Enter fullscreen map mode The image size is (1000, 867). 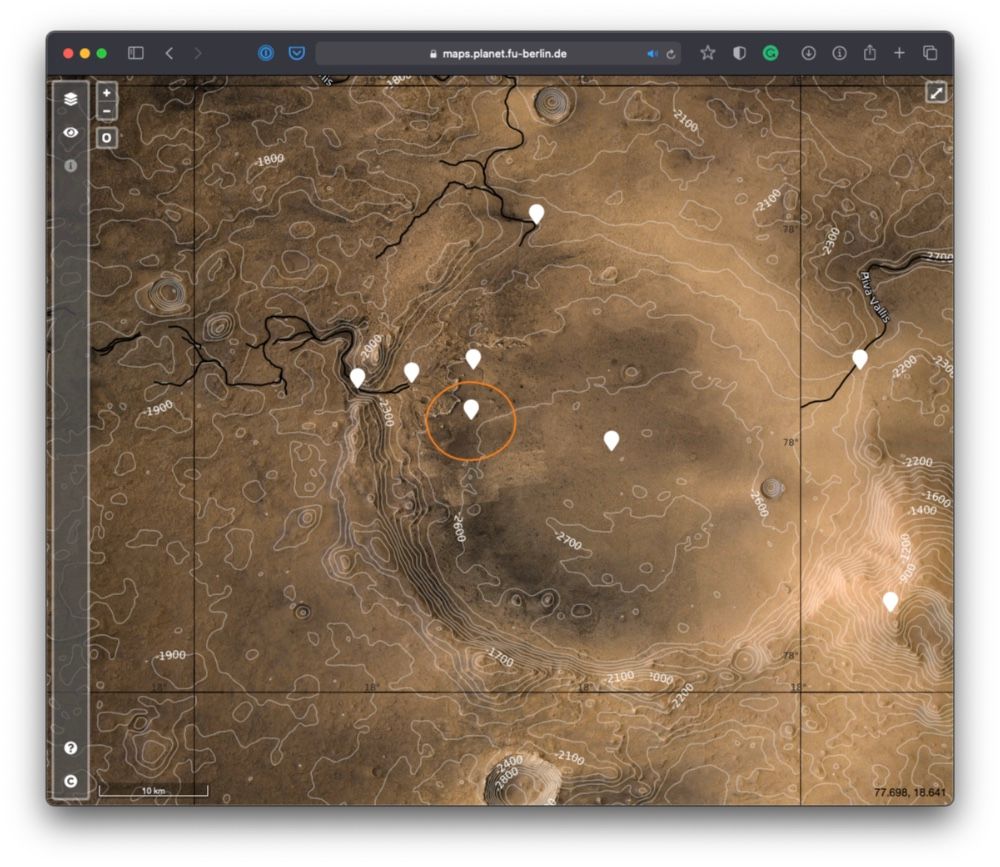936,93
